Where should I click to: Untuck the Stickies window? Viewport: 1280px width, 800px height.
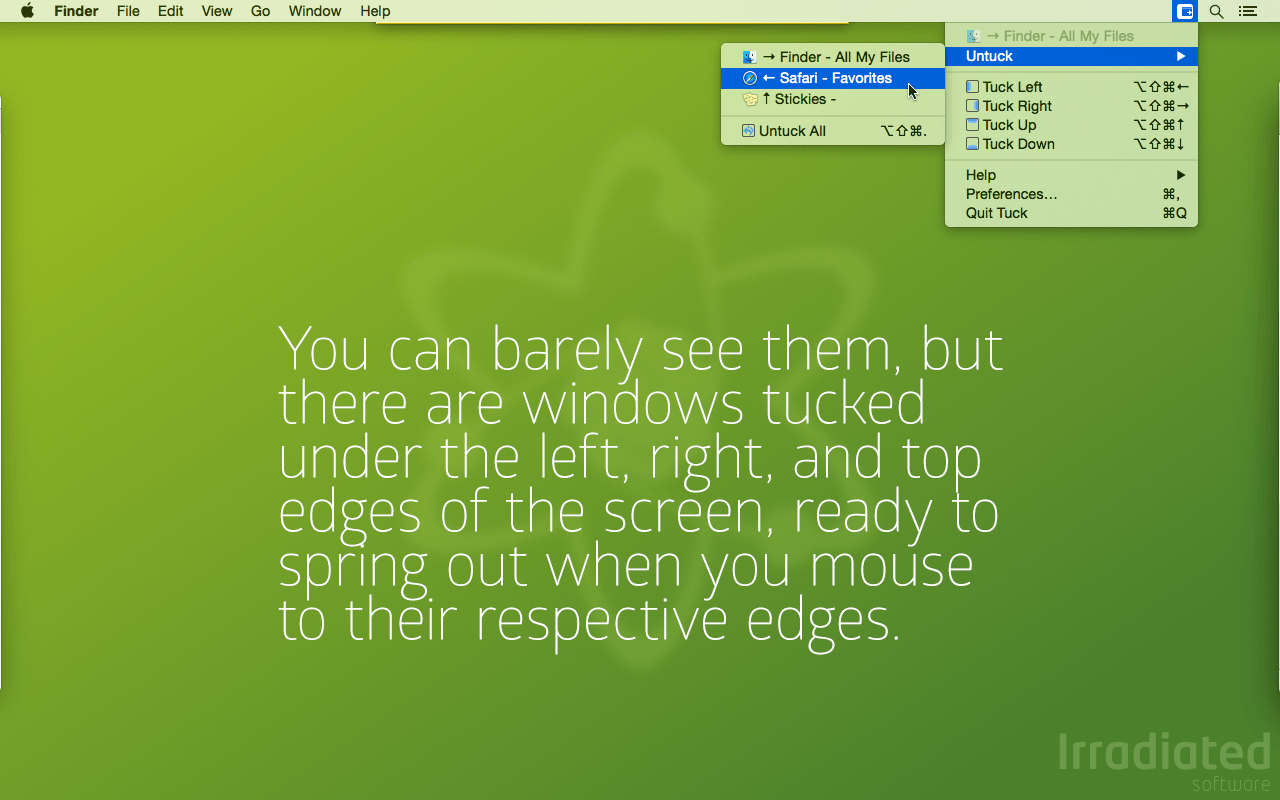pyautogui.click(x=804, y=99)
